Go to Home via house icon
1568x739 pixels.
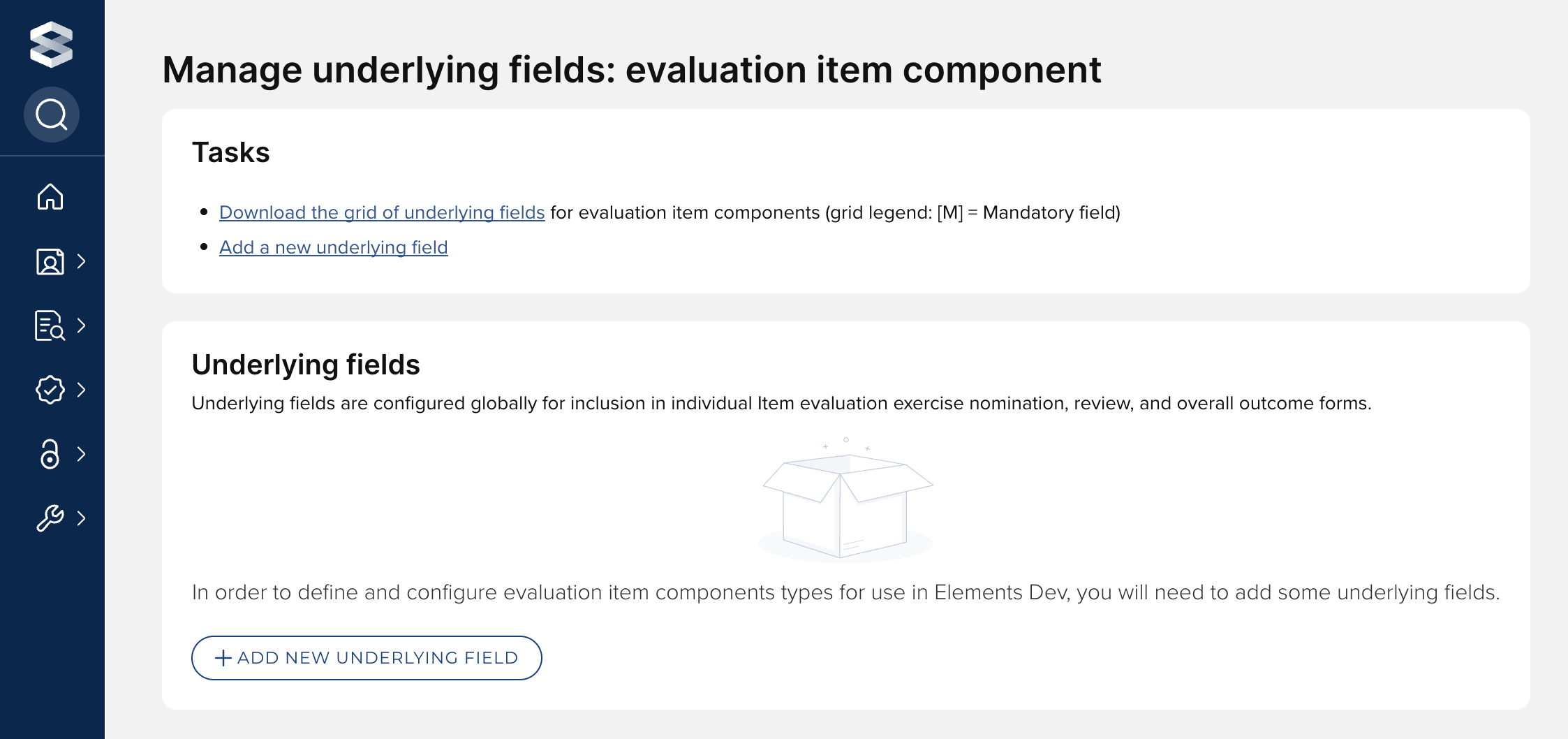pyautogui.click(x=50, y=197)
